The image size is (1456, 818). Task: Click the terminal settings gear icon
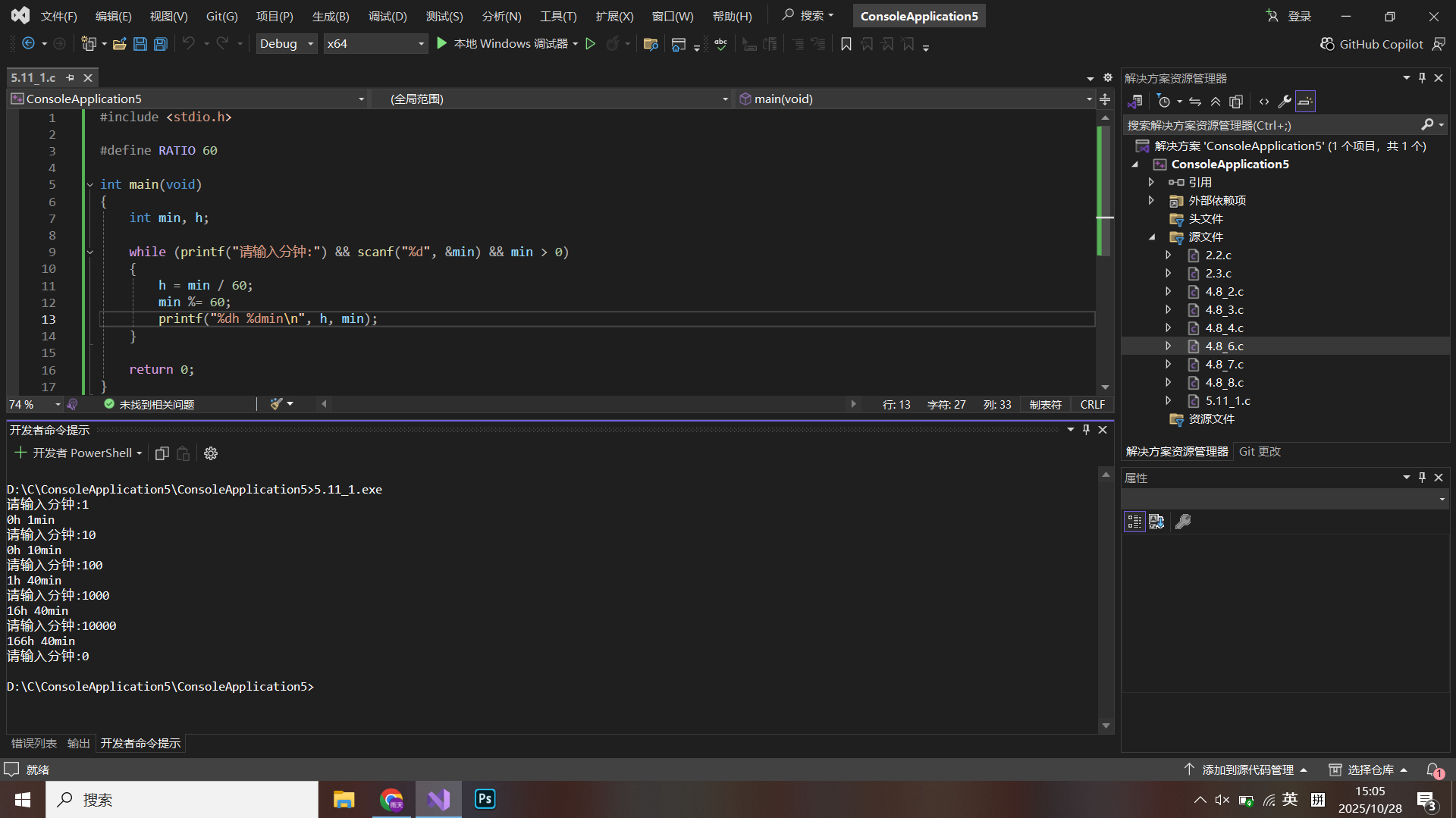(211, 453)
